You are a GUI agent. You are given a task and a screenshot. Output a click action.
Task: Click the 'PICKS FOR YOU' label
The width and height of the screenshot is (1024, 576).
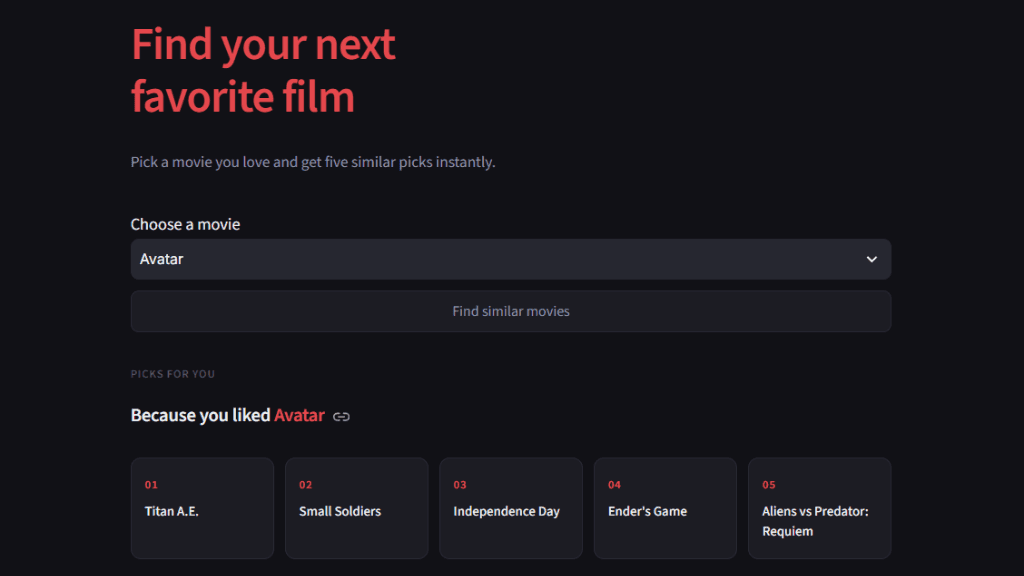pyautogui.click(x=172, y=374)
